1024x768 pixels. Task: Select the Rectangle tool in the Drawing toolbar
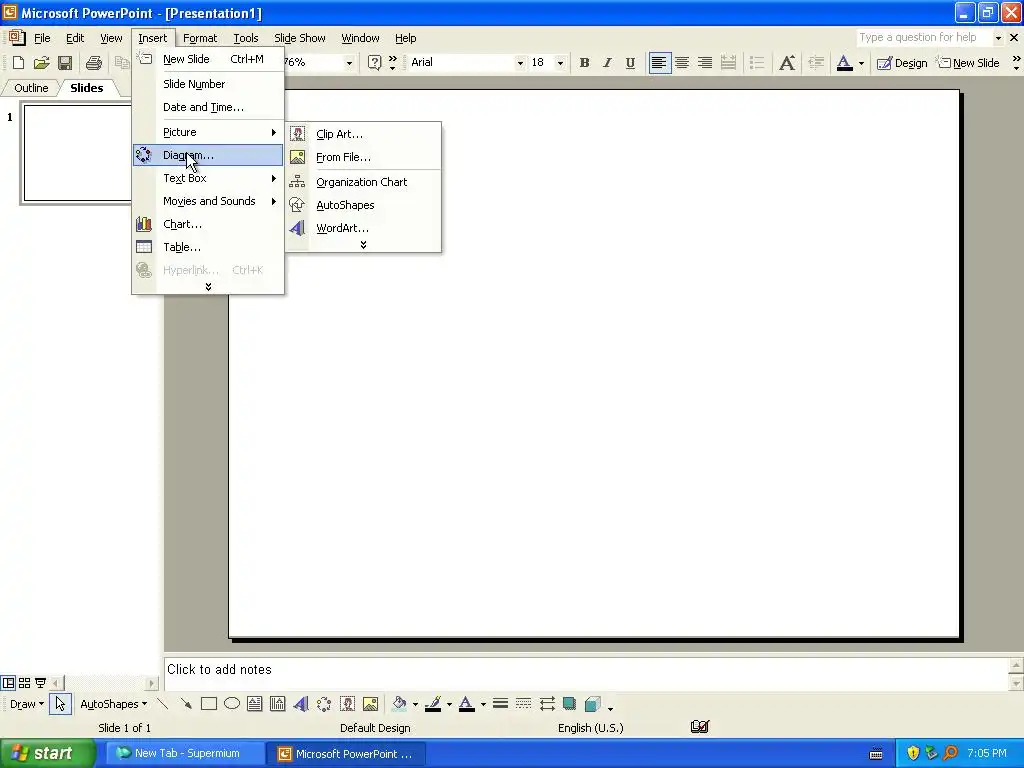[209, 704]
